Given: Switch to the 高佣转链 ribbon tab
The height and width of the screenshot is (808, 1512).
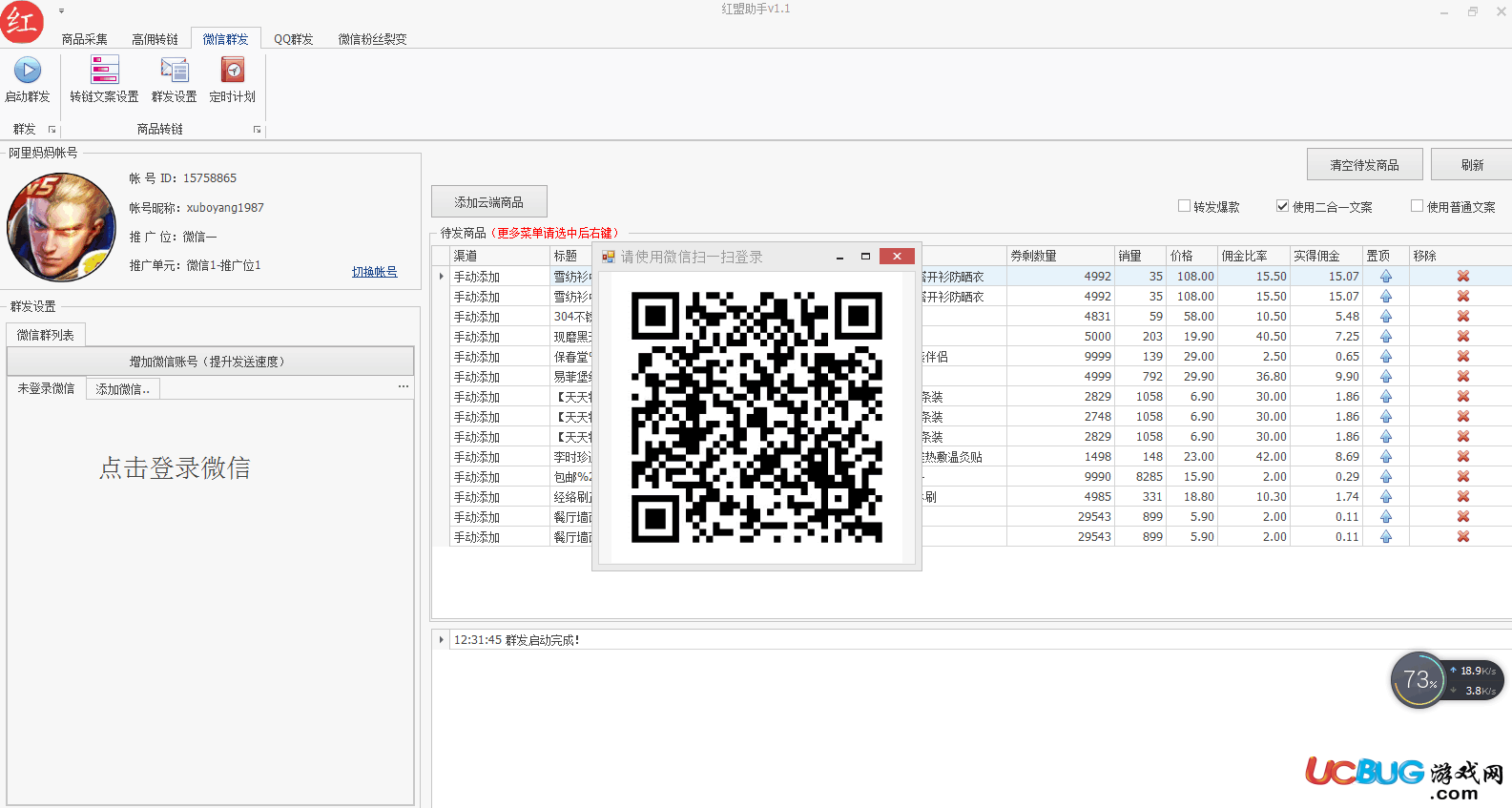Looking at the screenshot, I should [155, 39].
